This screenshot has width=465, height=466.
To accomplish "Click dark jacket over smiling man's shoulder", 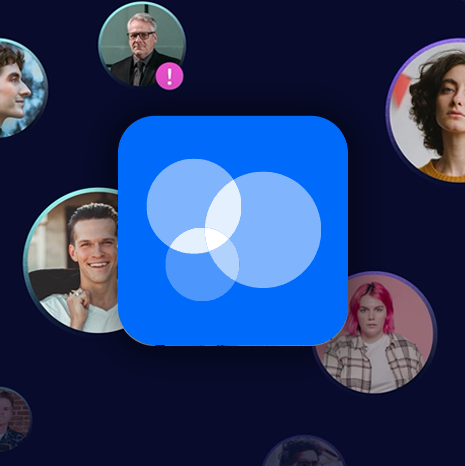I will 53,283.
